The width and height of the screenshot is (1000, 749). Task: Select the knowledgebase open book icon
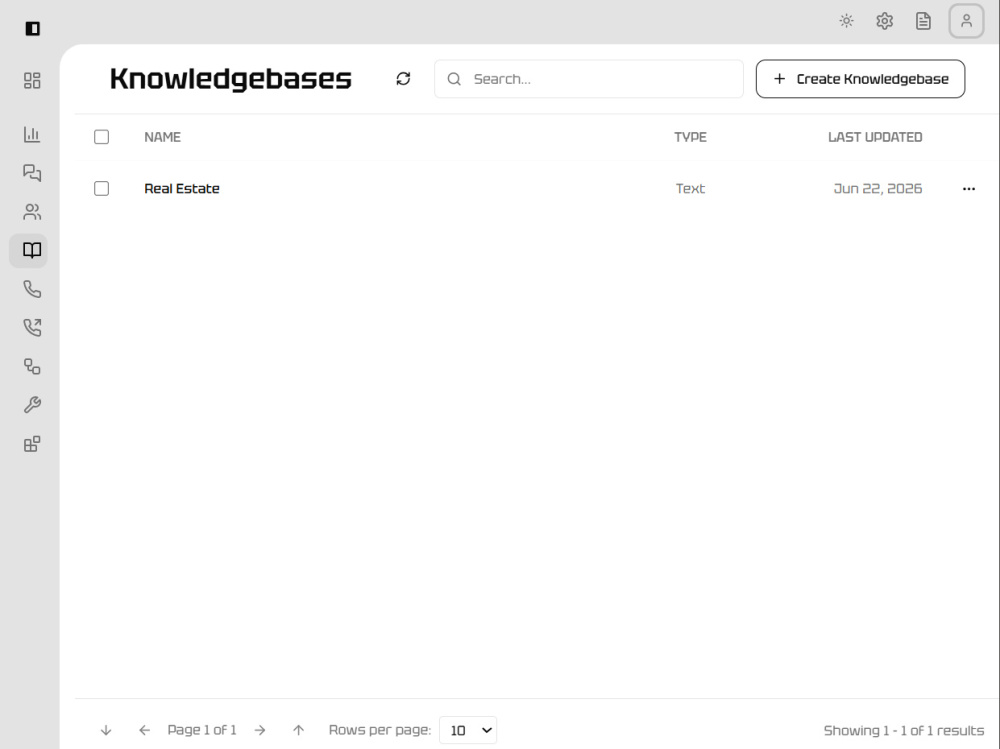(x=32, y=250)
